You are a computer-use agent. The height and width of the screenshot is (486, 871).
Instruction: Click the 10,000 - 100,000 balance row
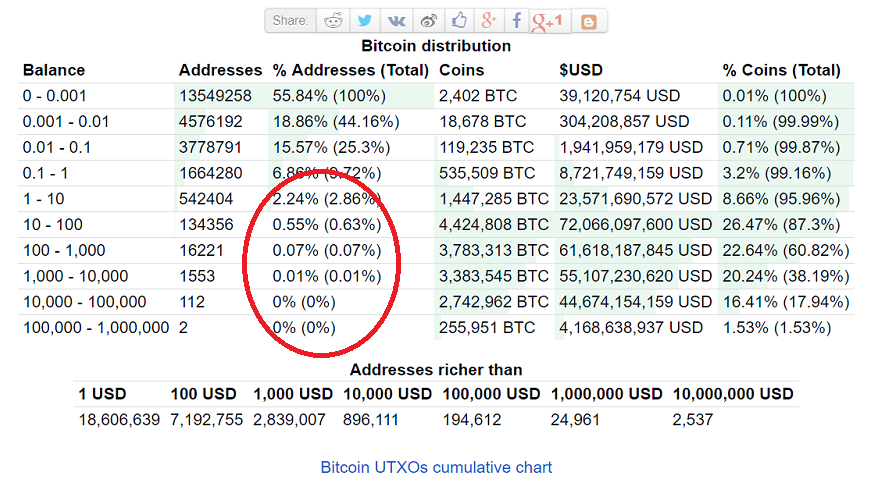click(x=84, y=302)
